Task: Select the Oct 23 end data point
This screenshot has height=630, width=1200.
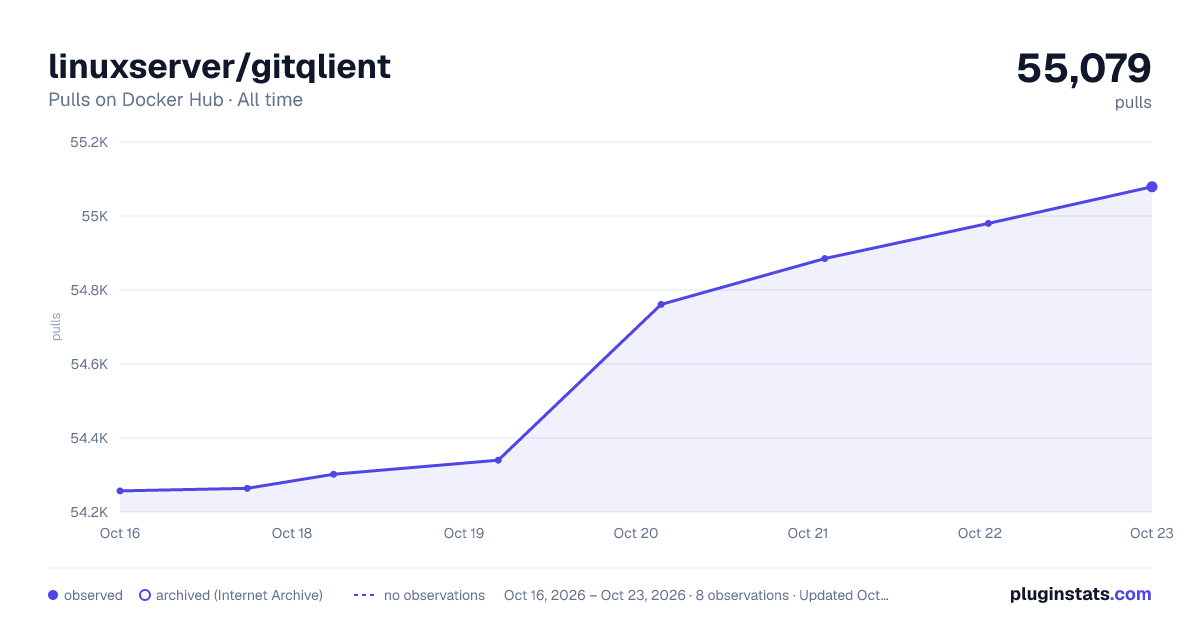Action: click(1152, 187)
